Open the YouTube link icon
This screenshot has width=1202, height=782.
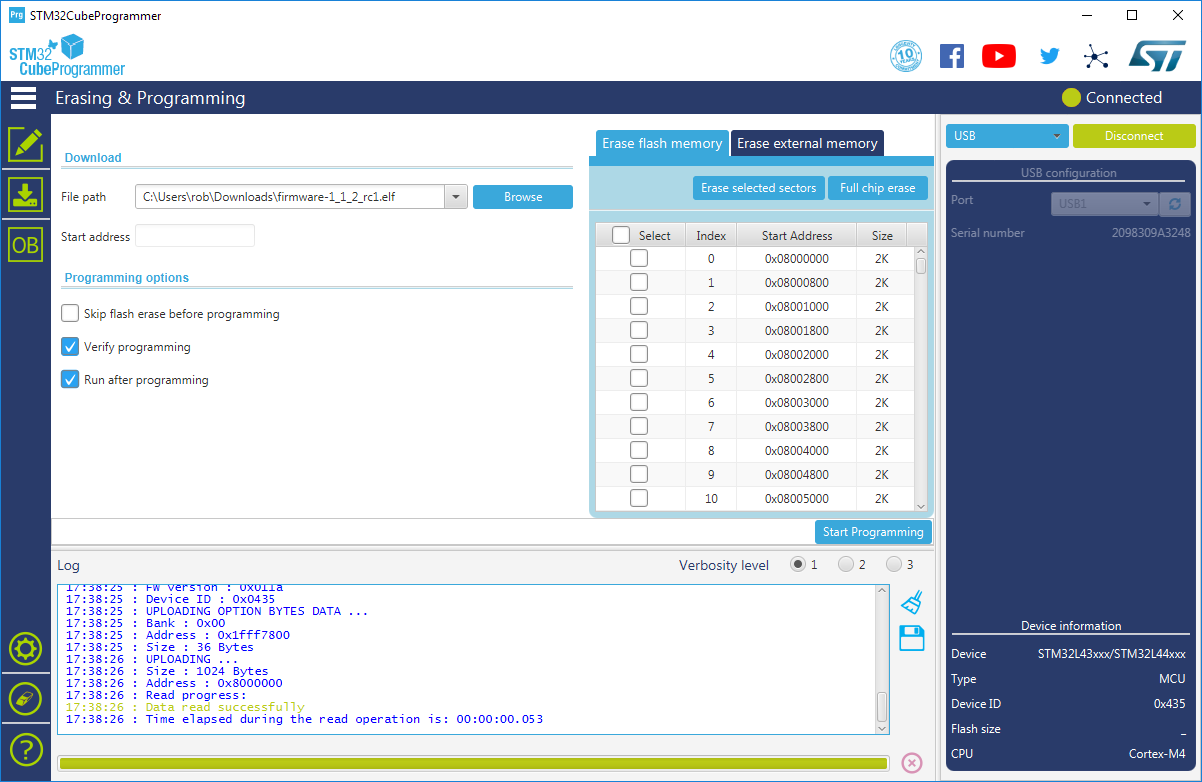999,56
